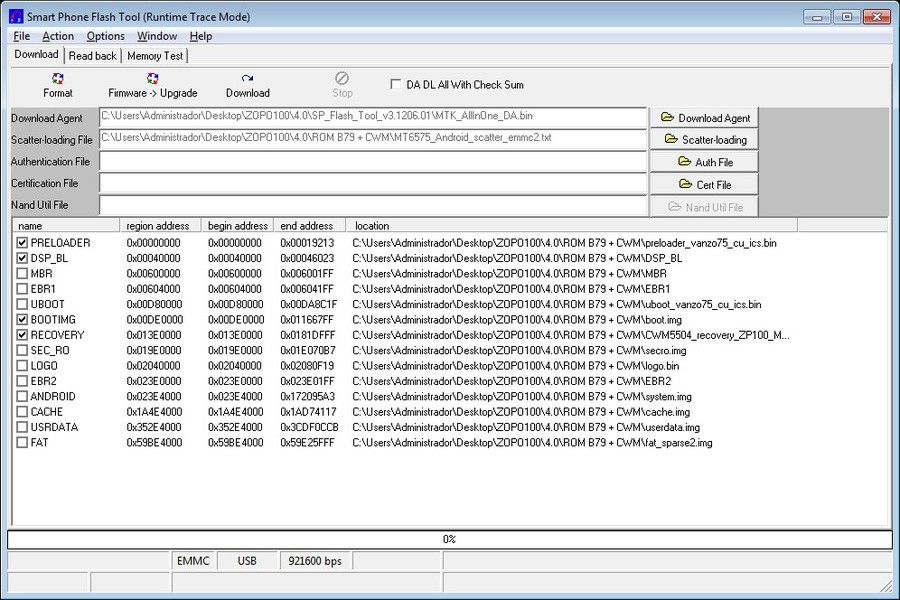Viewport: 900px width, 600px height.
Task: Click the 0% download progress bar
Action: (x=449, y=539)
